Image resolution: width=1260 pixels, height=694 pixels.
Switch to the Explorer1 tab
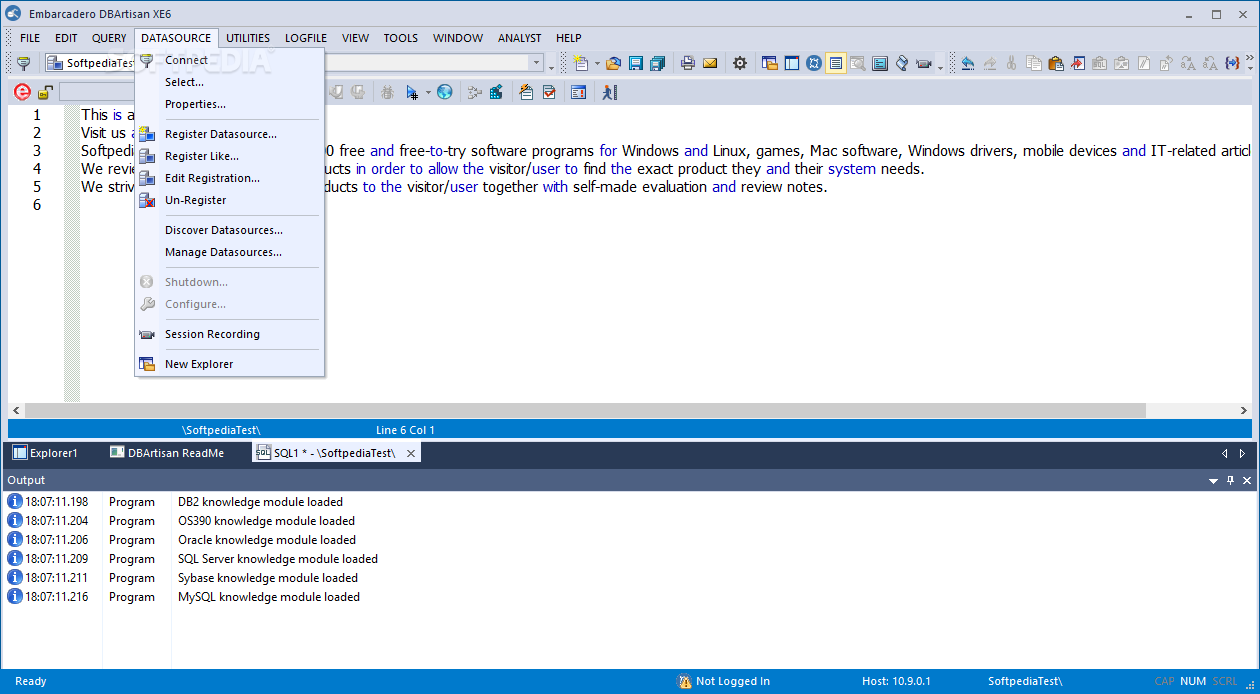pos(45,453)
